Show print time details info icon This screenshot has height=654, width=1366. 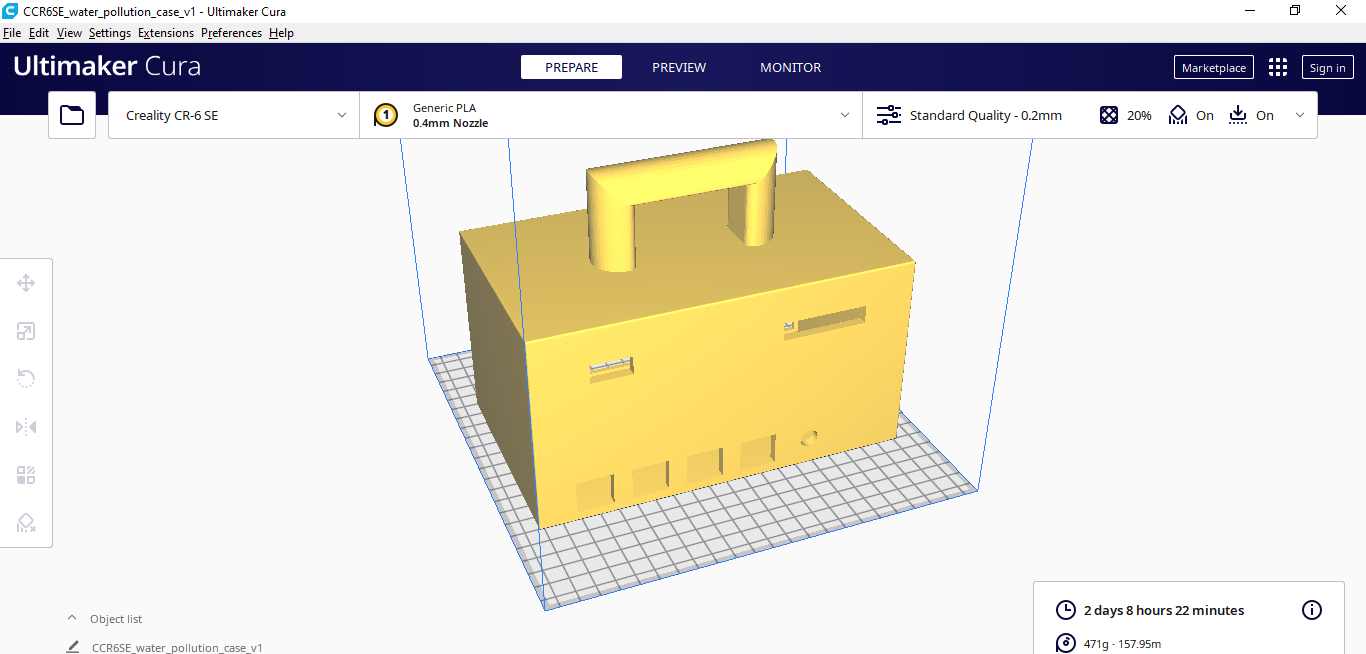(x=1312, y=610)
